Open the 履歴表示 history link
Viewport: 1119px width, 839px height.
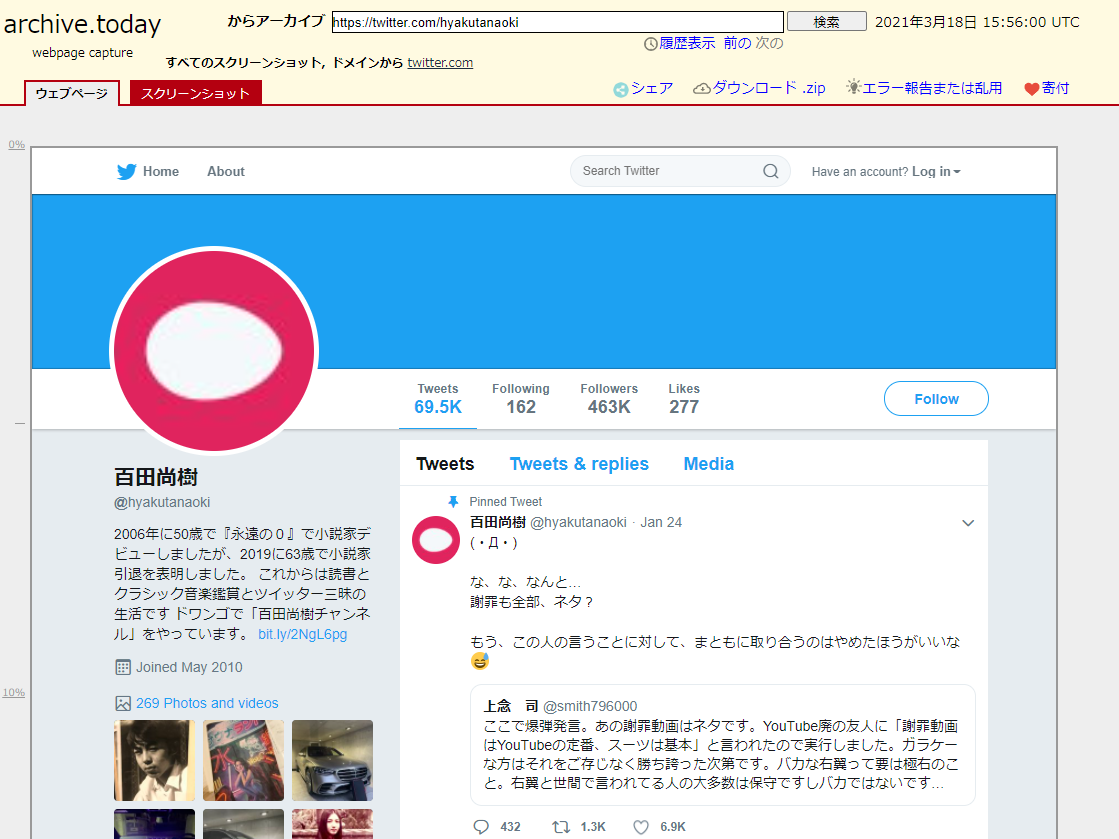(687, 44)
